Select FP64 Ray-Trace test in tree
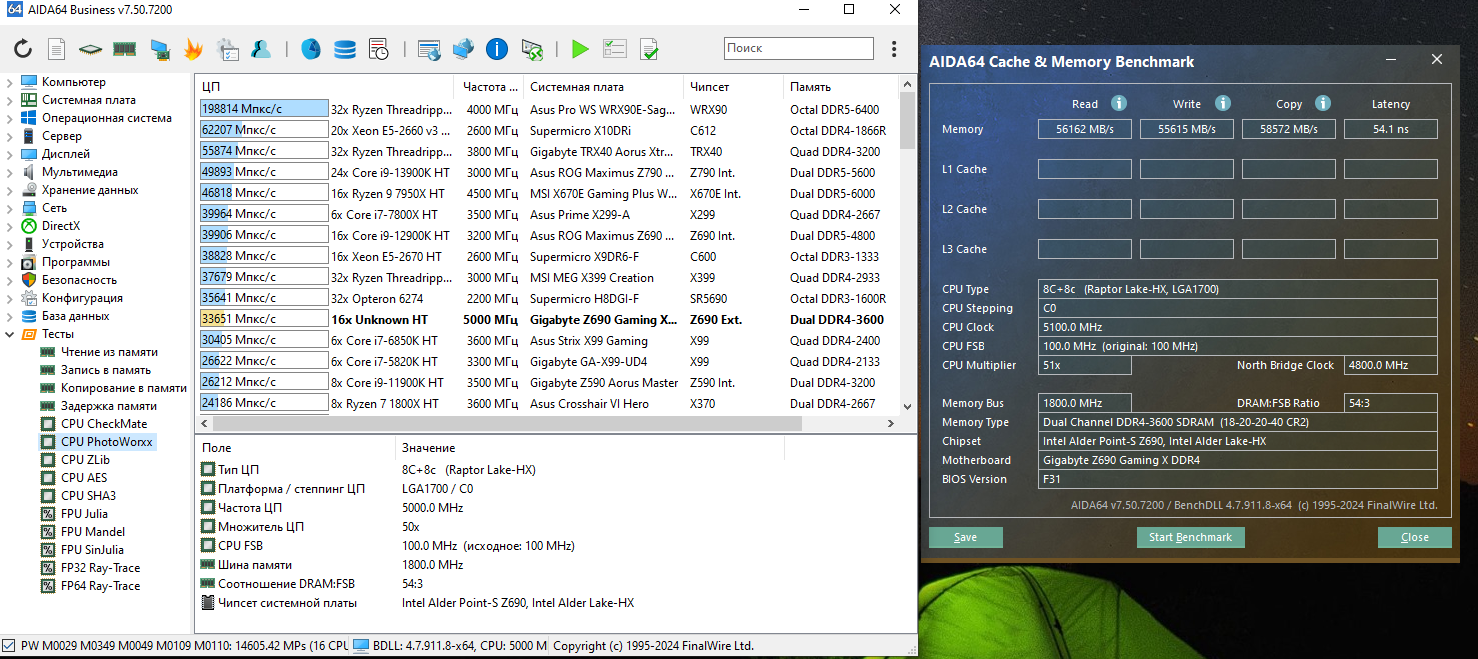Viewport: 1478px width, 659px height. point(100,585)
